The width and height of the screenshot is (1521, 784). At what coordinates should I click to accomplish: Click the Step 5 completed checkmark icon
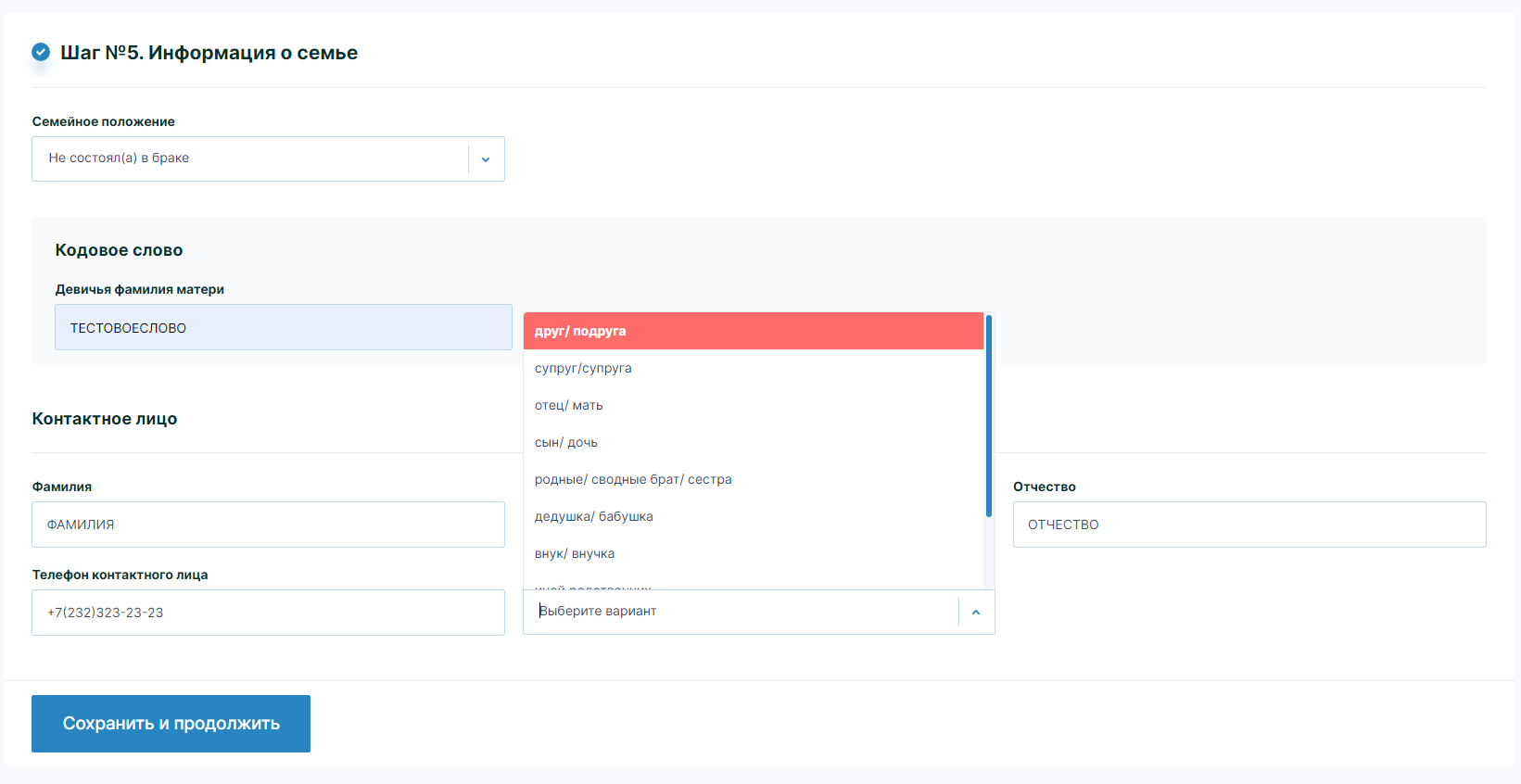[x=41, y=52]
